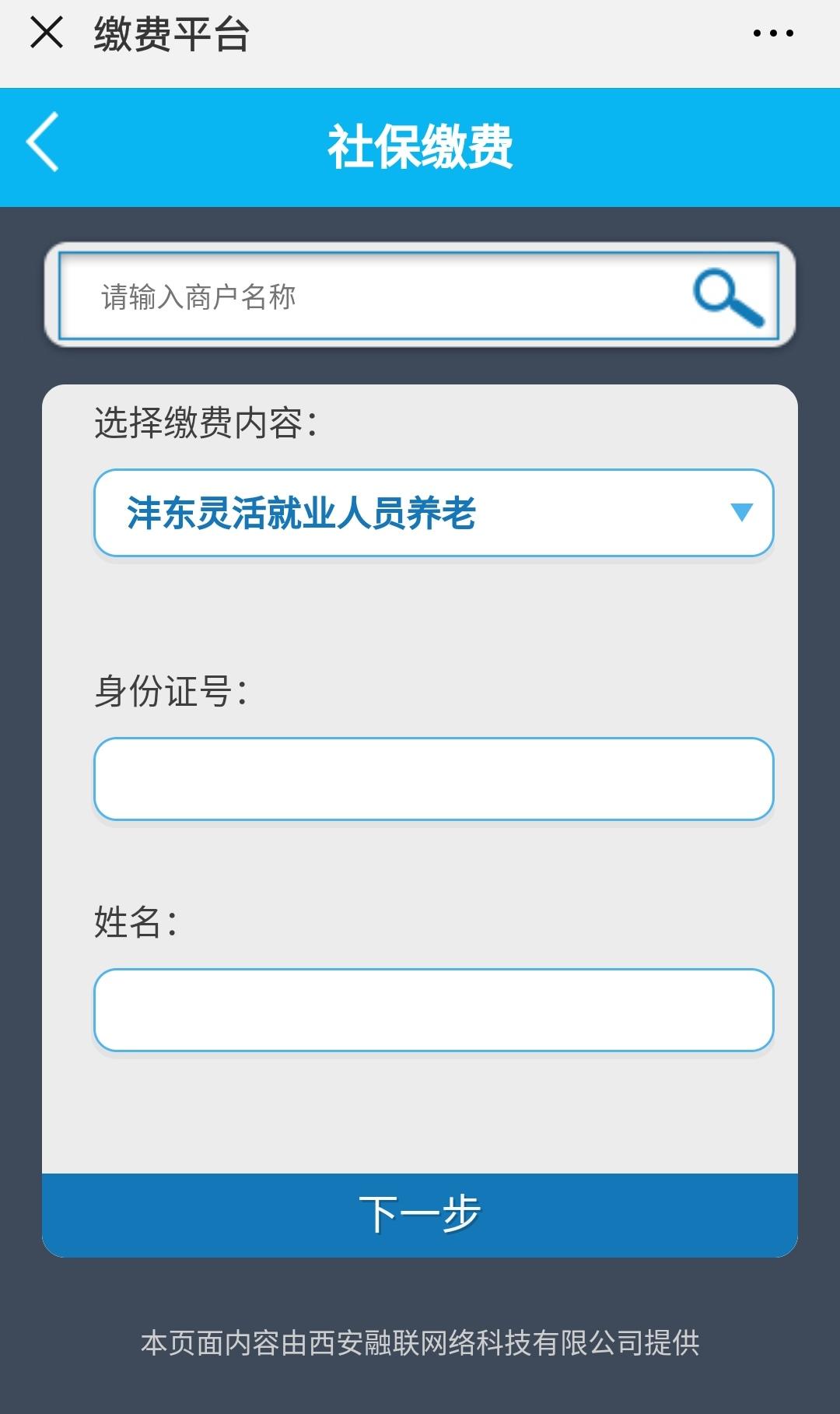Open the three-dot more options menu
The width and height of the screenshot is (840, 1414).
coord(773,33)
